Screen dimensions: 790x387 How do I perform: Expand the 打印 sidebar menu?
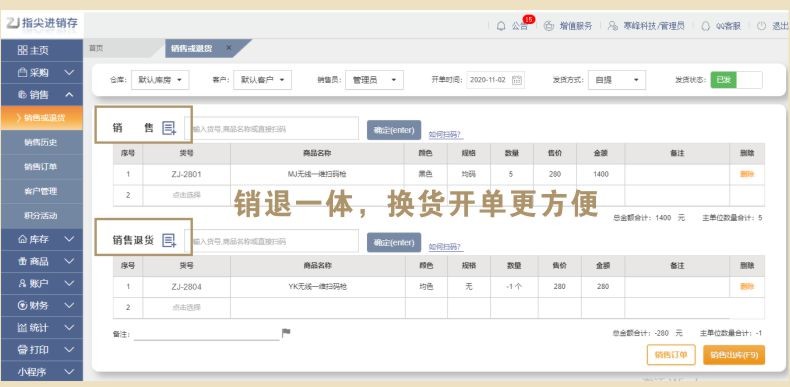pyautogui.click(x=42, y=350)
